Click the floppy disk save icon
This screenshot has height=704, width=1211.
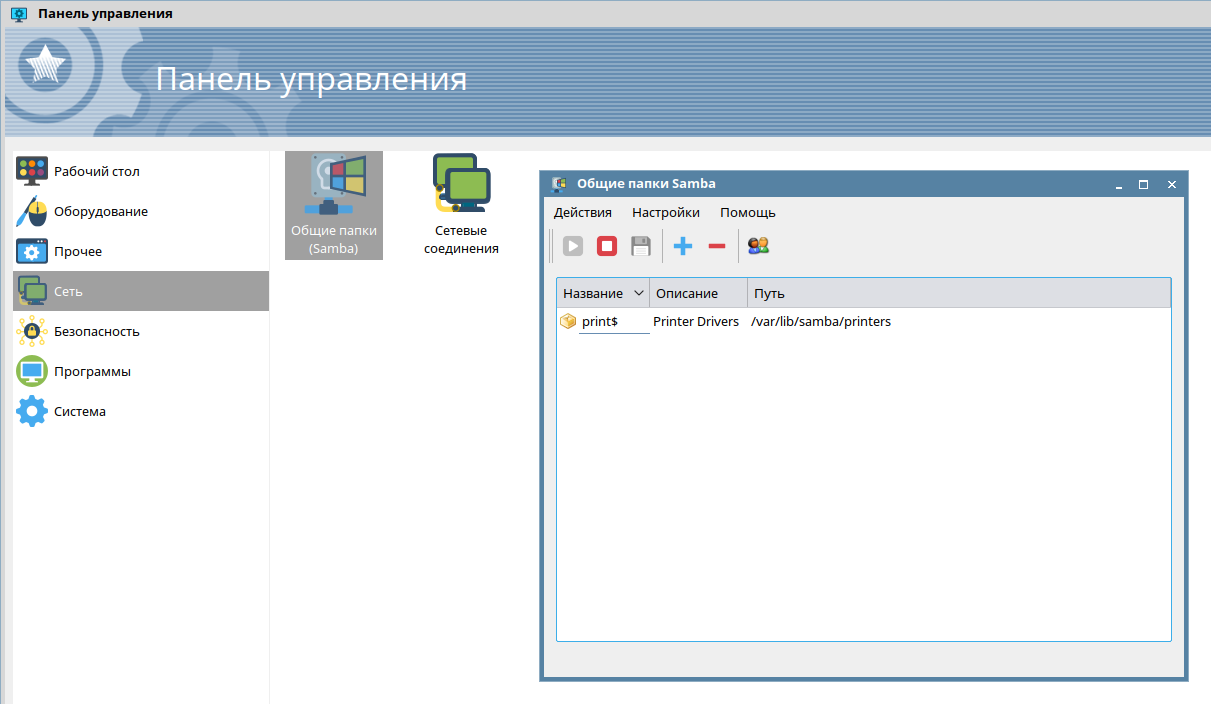(x=641, y=246)
